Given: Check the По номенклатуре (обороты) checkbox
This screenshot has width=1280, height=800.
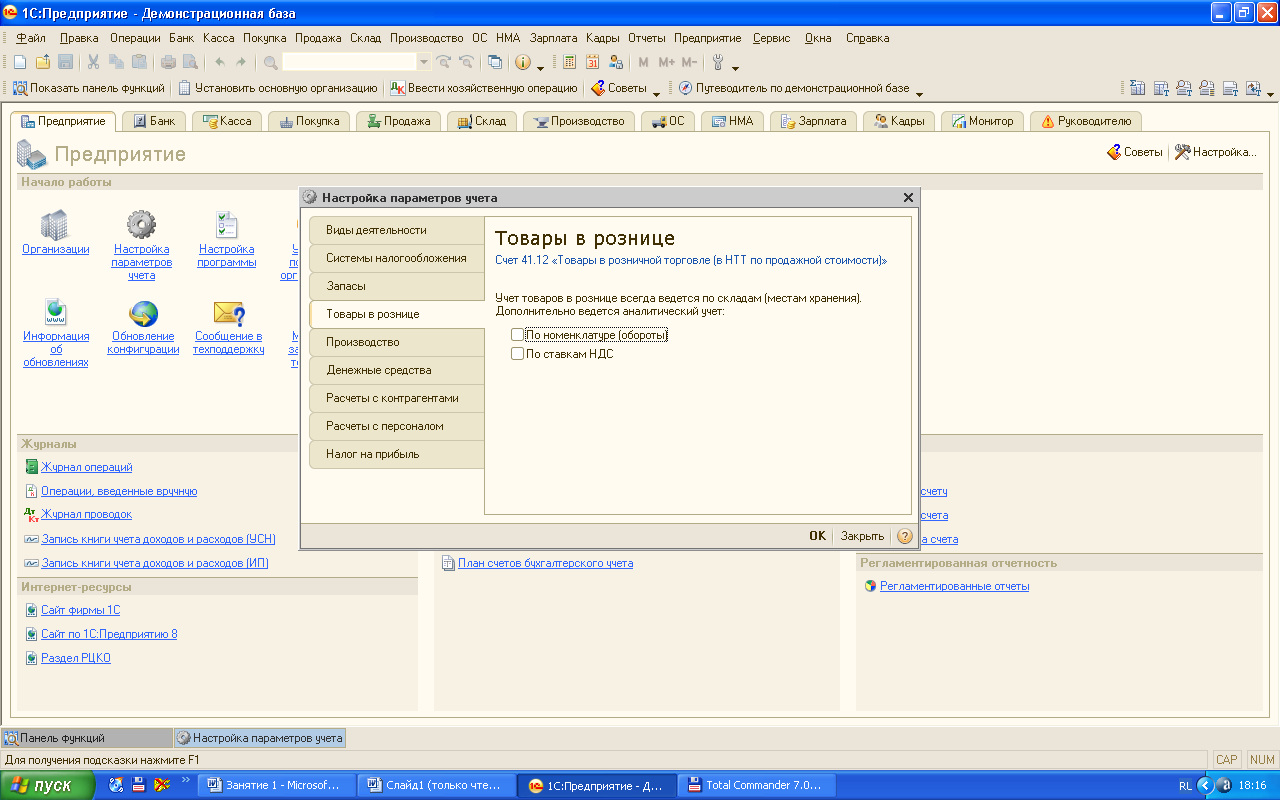Looking at the screenshot, I should [517, 335].
